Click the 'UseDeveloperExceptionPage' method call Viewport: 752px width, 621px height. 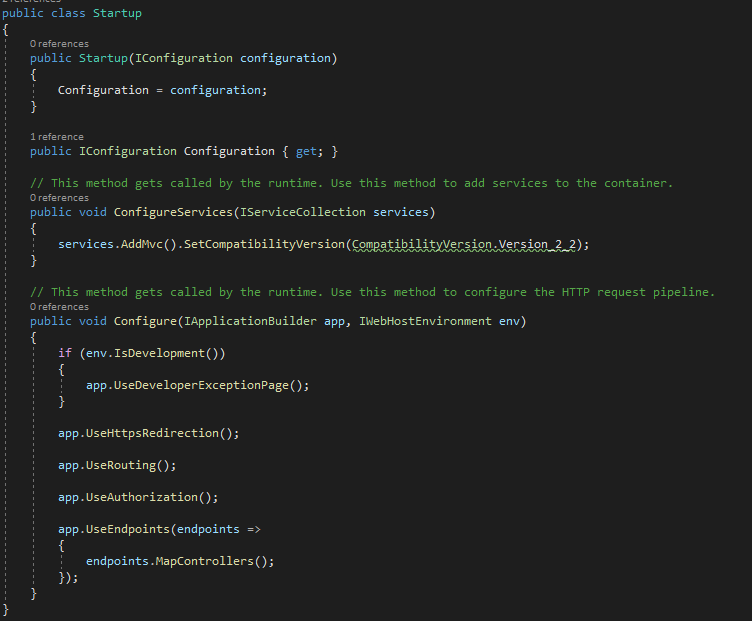pyautogui.click(x=201, y=386)
